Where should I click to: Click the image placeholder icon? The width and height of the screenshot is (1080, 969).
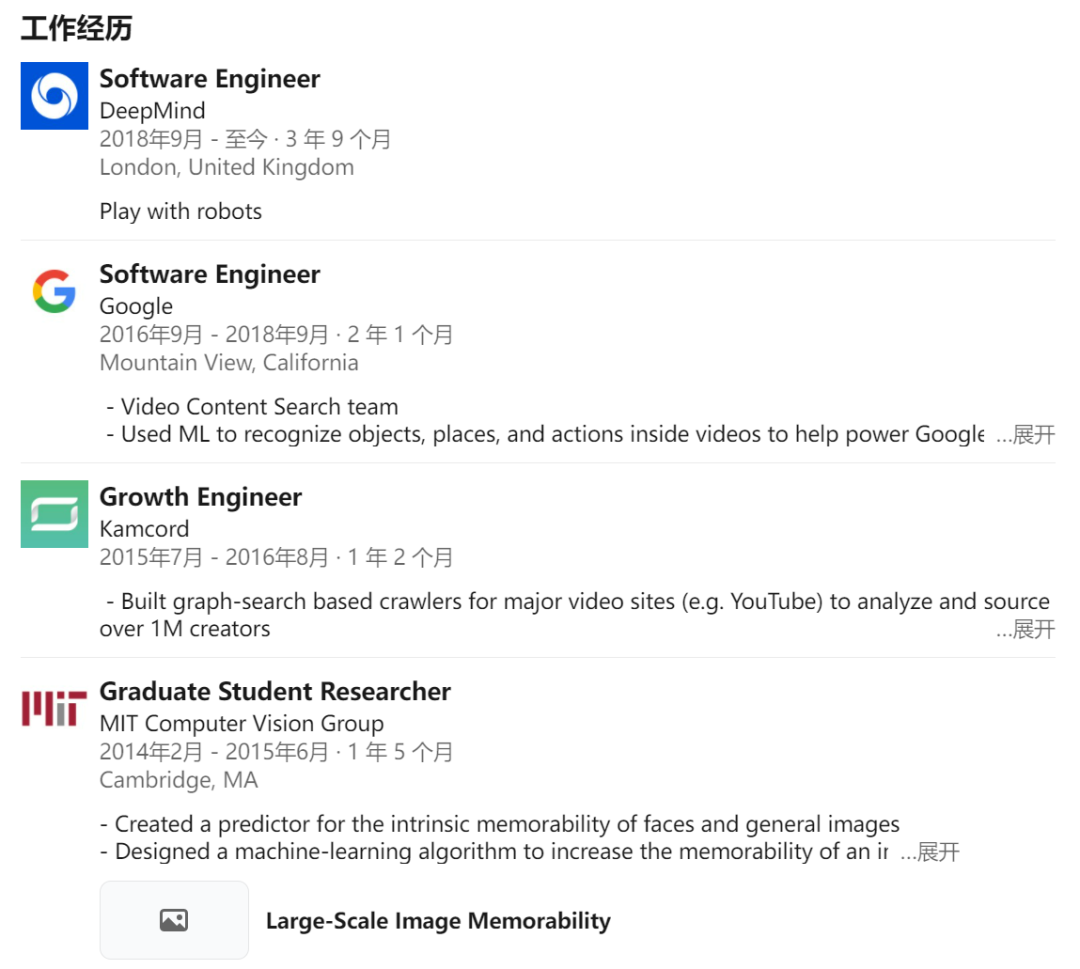pyautogui.click(x=174, y=920)
